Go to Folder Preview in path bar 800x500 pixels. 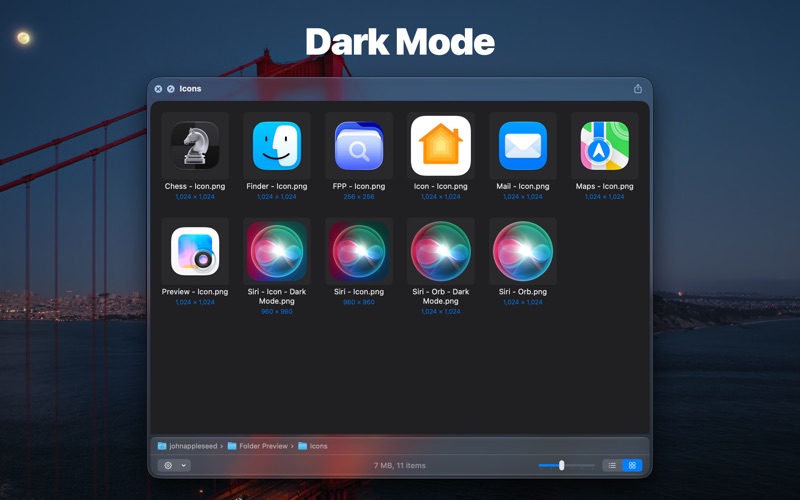pyautogui.click(x=258, y=446)
